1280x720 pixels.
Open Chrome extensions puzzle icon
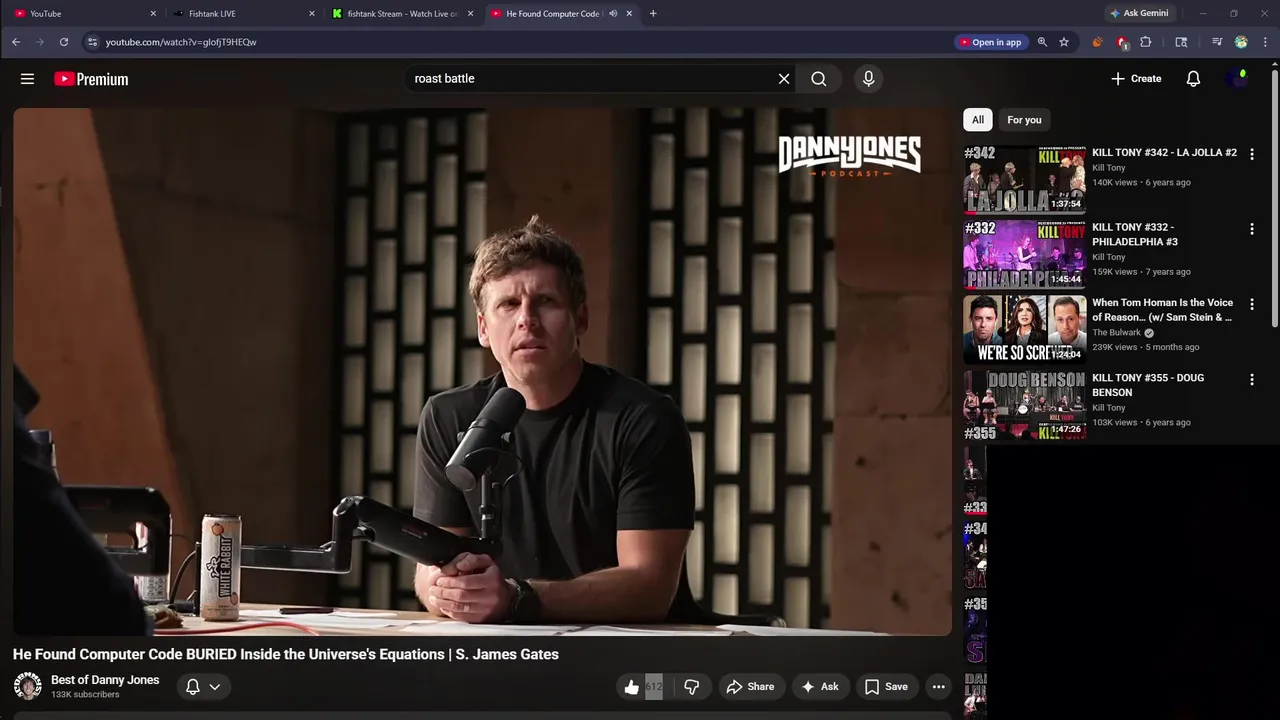tap(1146, 42)
